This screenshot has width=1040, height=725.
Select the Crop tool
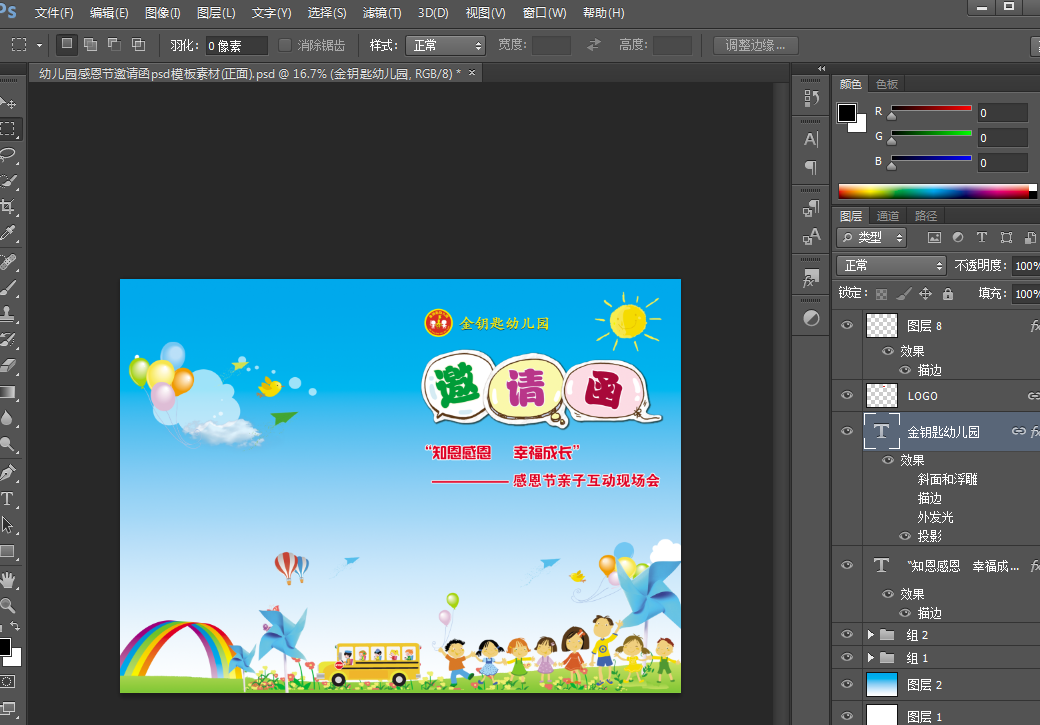8,207
